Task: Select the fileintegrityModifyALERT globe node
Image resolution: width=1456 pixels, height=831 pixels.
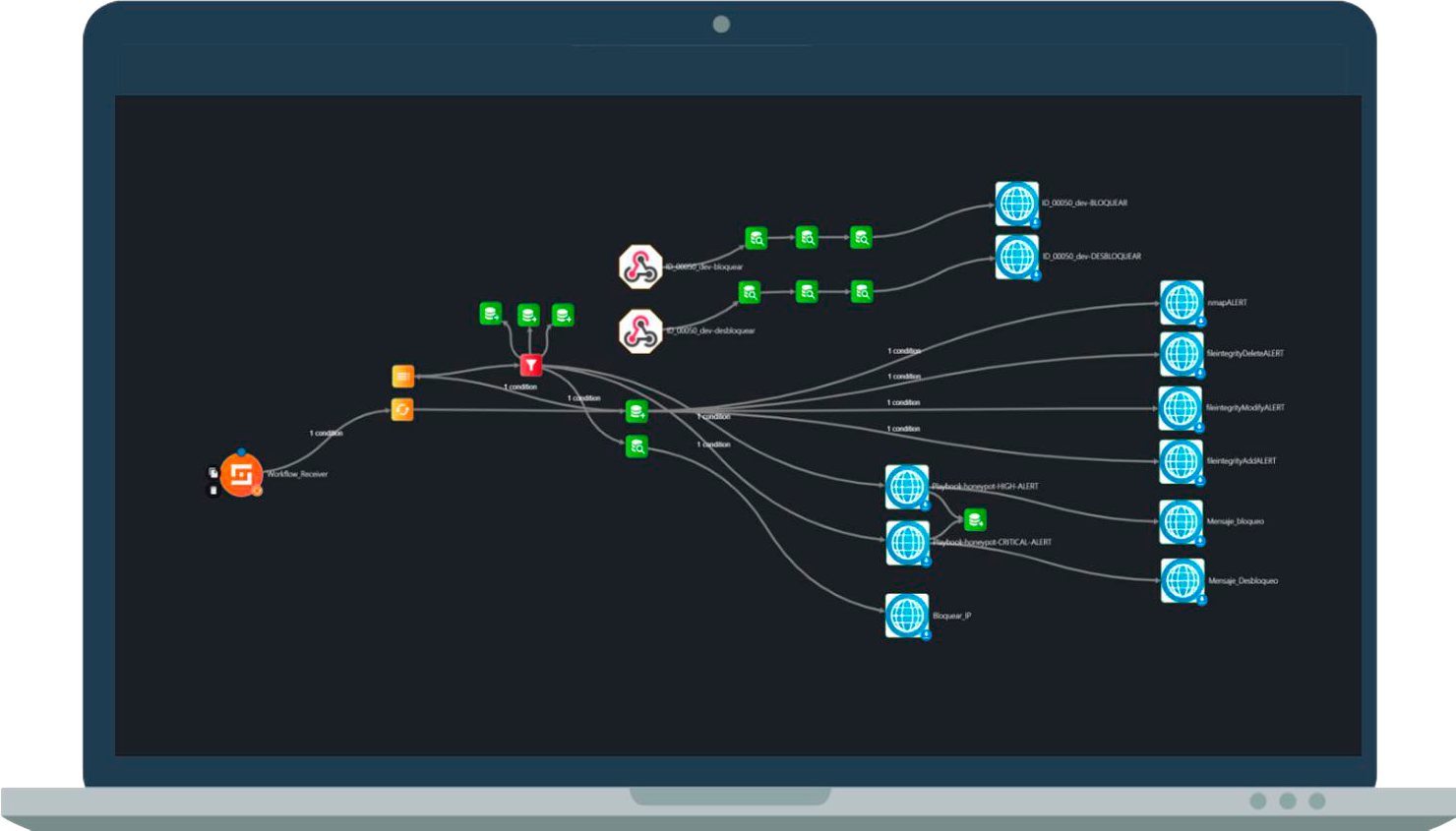Action: [x=1181, y=408]
